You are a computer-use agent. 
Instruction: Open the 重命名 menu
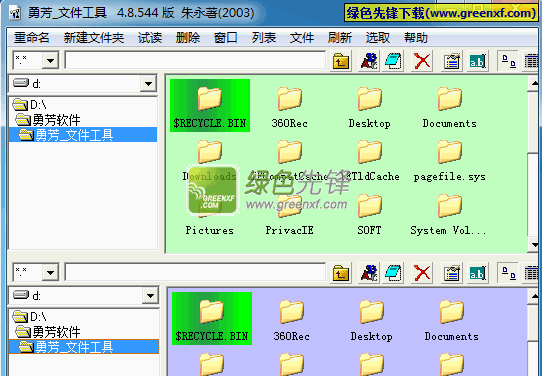32,37
